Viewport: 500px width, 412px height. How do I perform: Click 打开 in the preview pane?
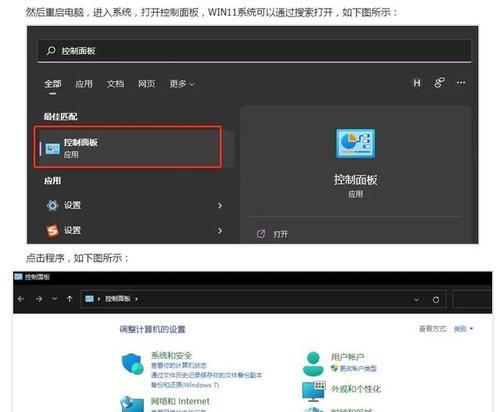pyautogui.click(x=280, y=234)
